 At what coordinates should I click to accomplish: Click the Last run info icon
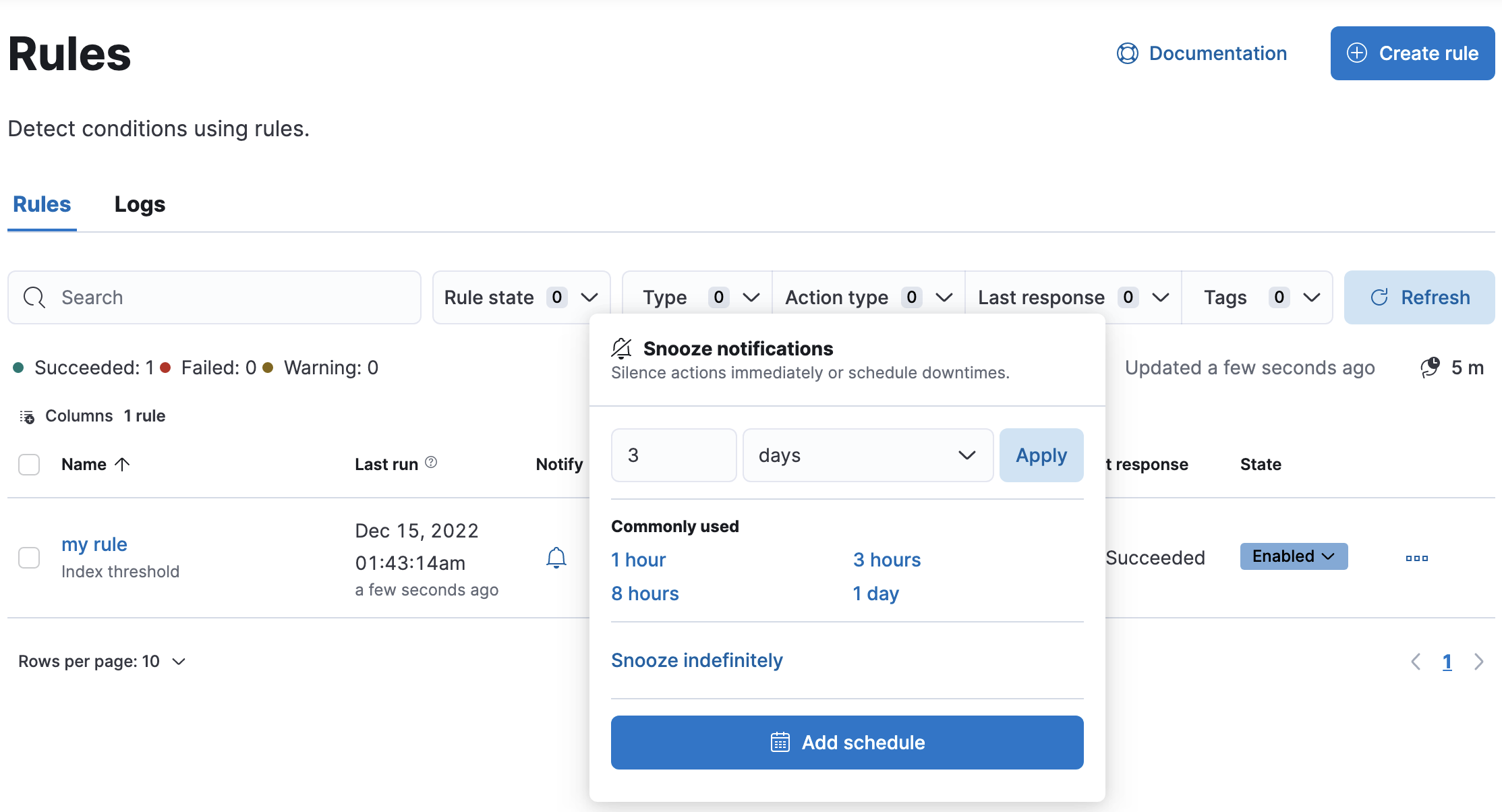(431, 463)
